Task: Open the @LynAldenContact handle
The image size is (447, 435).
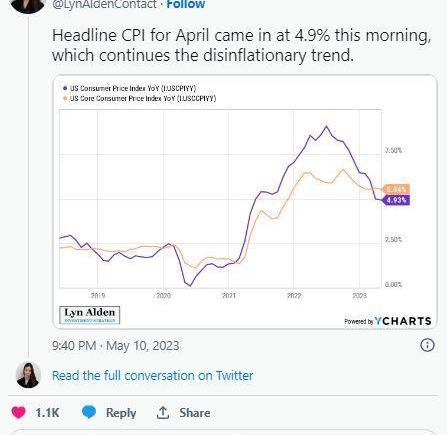Action: tap(104, 5)
